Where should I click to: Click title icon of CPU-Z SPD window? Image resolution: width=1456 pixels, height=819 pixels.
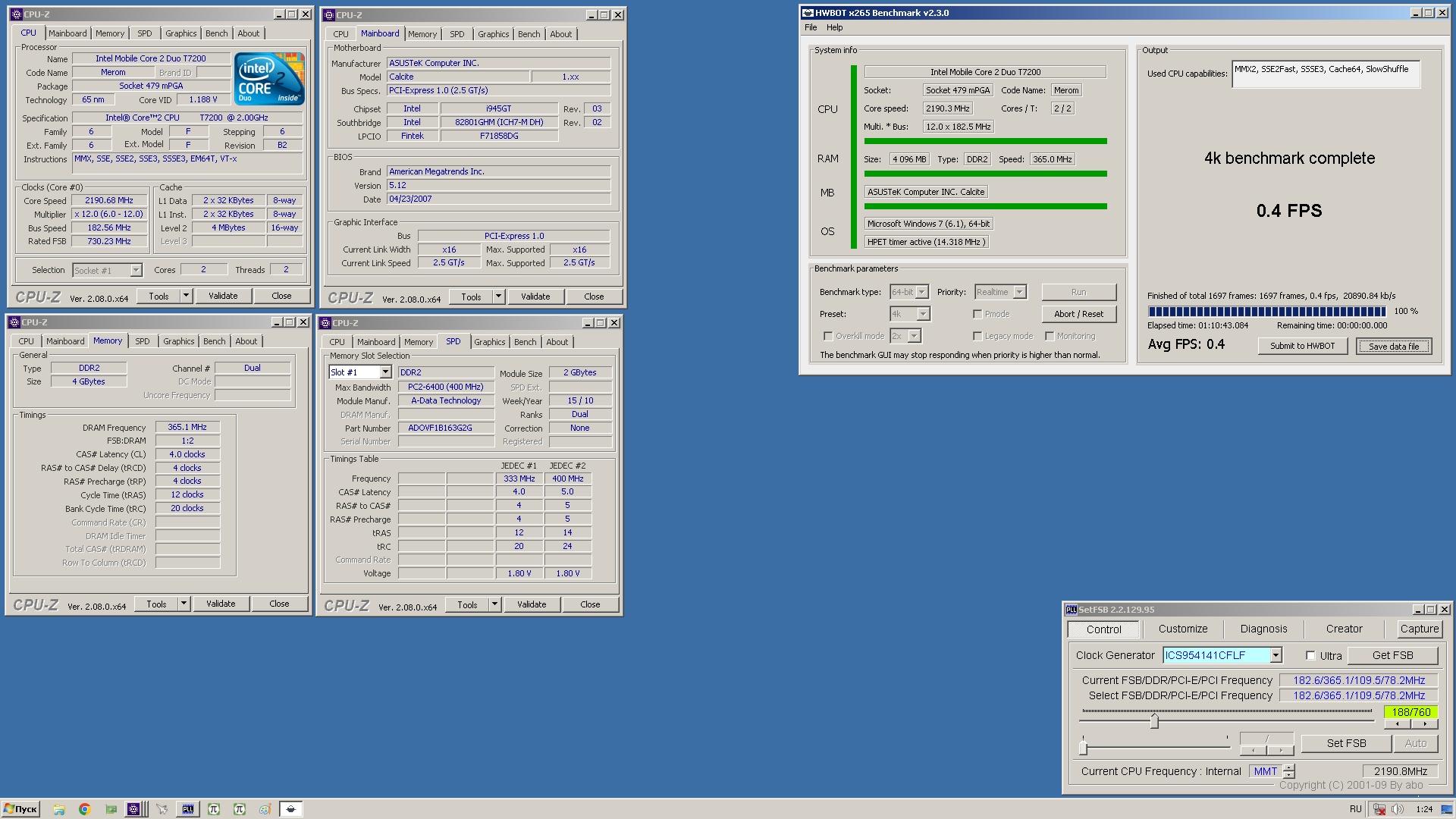point(325,323)
